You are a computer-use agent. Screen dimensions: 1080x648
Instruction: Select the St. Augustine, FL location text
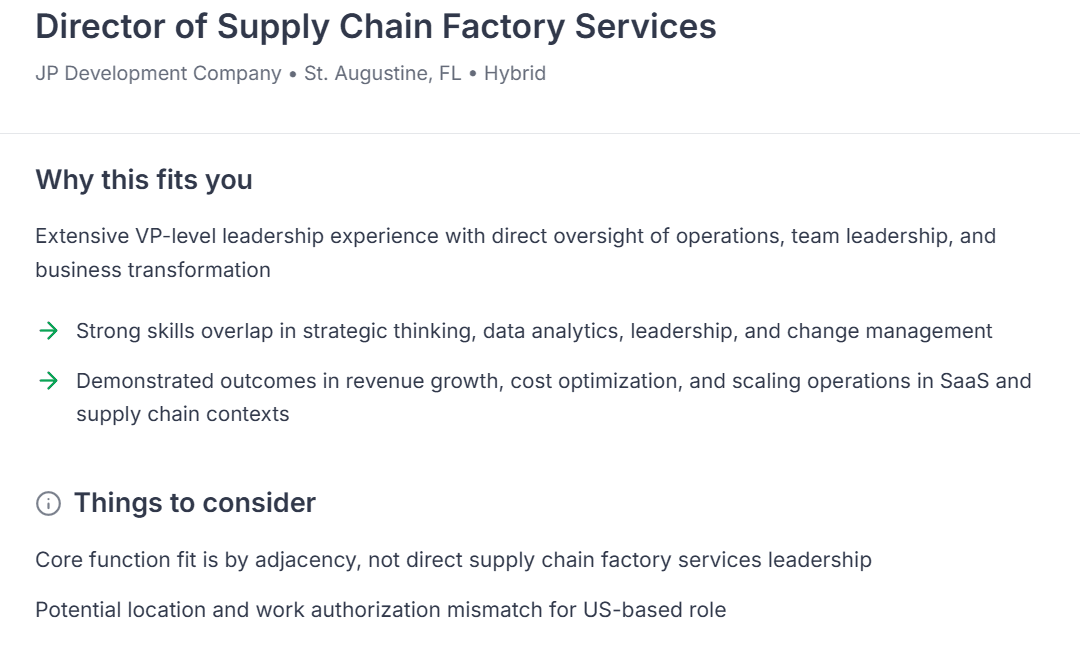point(383,73)
